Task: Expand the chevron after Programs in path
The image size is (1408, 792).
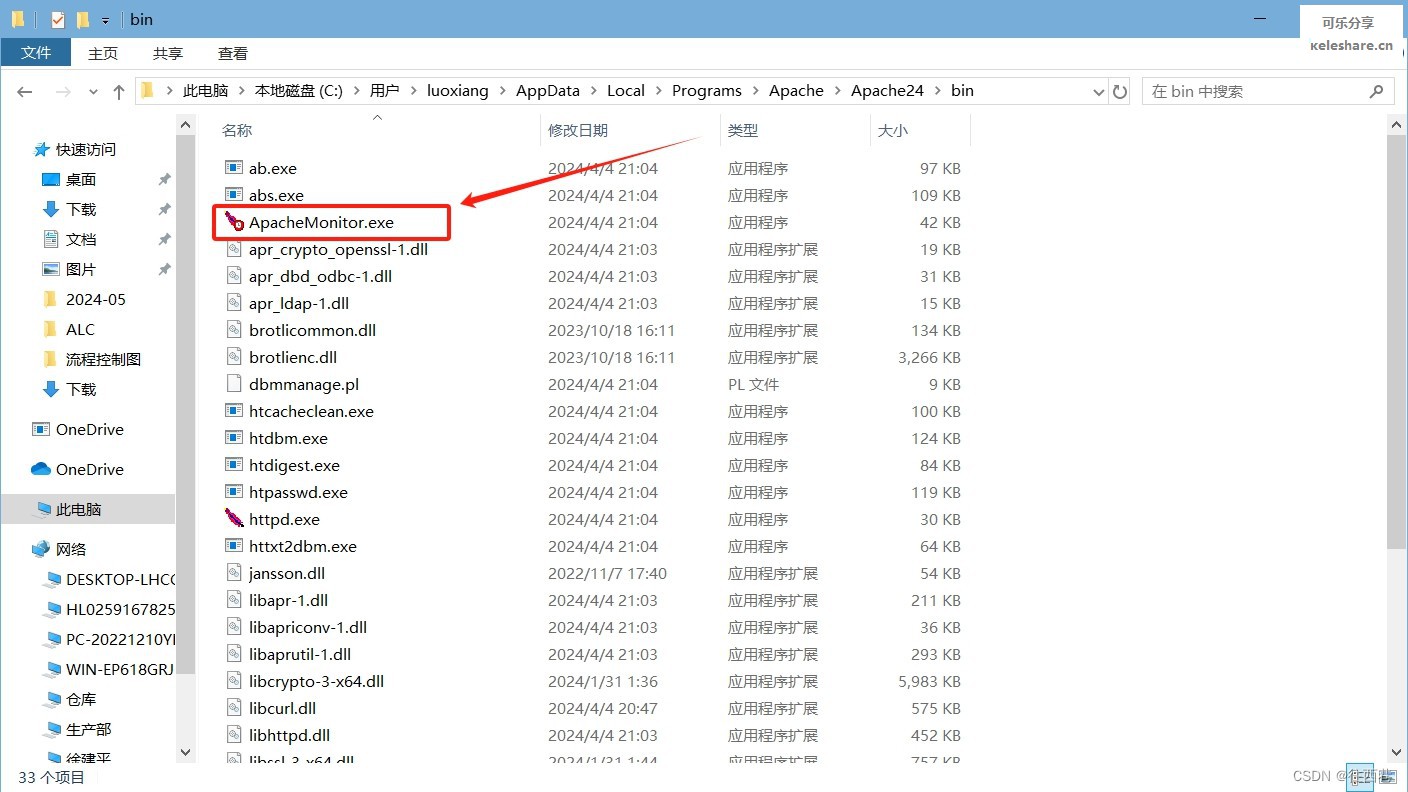Action: [756, 91]
